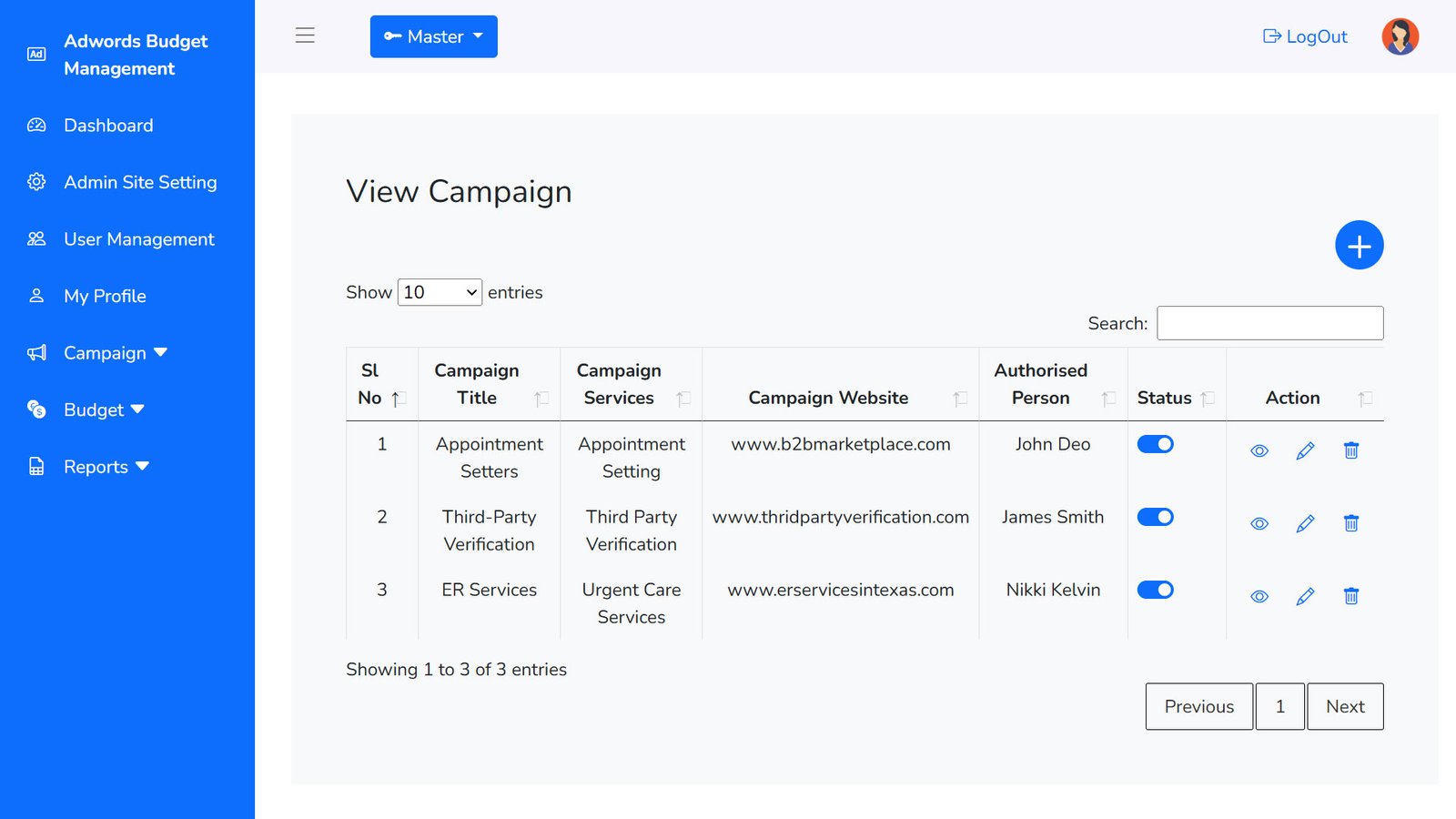Click the Budget coins icon
The height and width of the screenshot is (819, 1456).
click(x=36, y=409)
